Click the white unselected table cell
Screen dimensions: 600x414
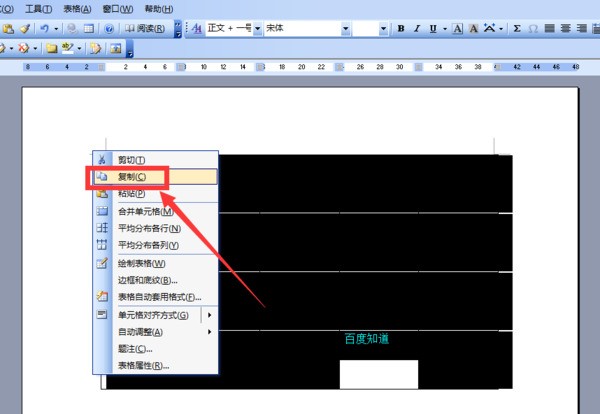[x=379, y=374]
